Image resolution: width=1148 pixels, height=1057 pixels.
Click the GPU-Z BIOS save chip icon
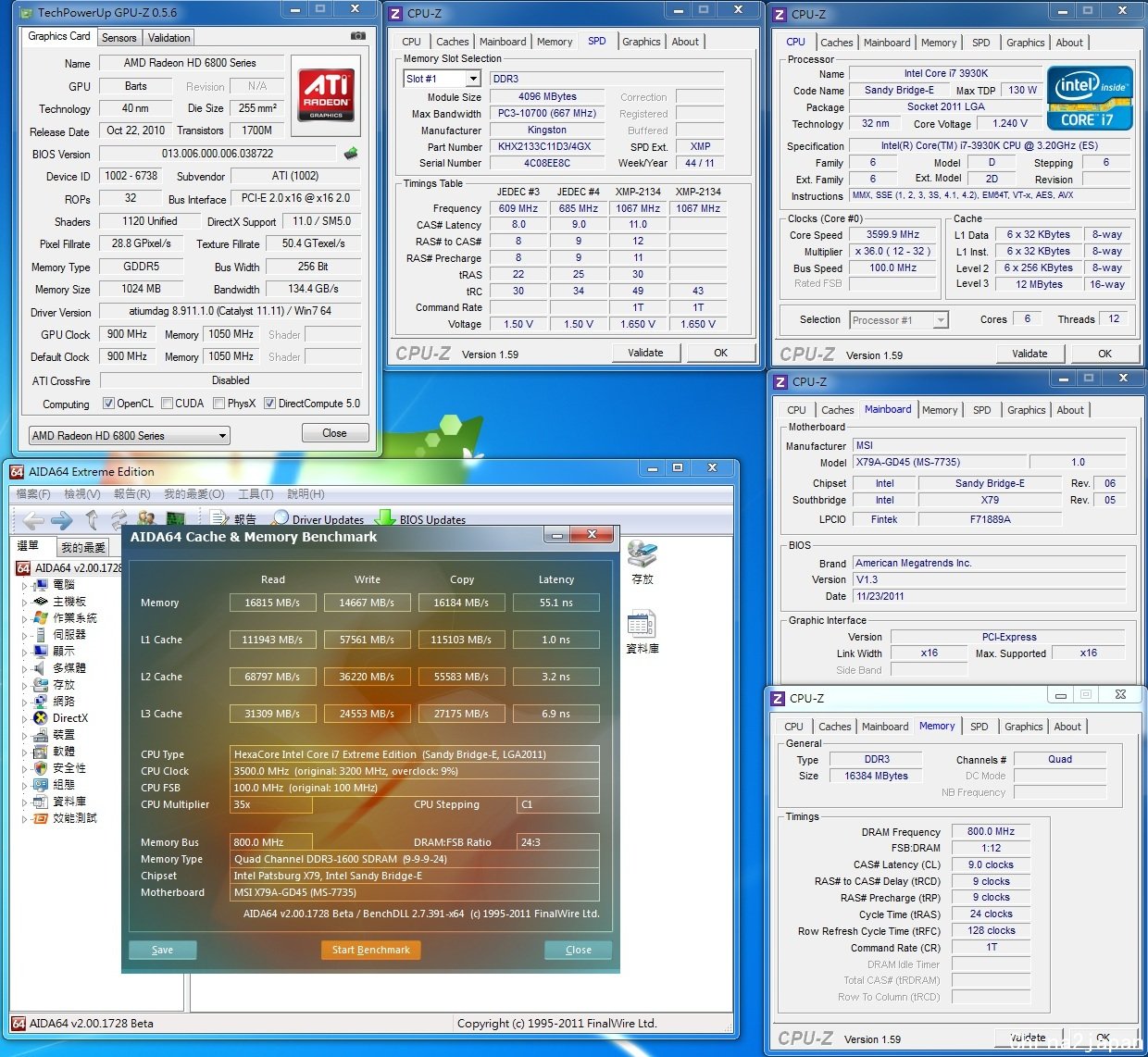tap(351, 154)
